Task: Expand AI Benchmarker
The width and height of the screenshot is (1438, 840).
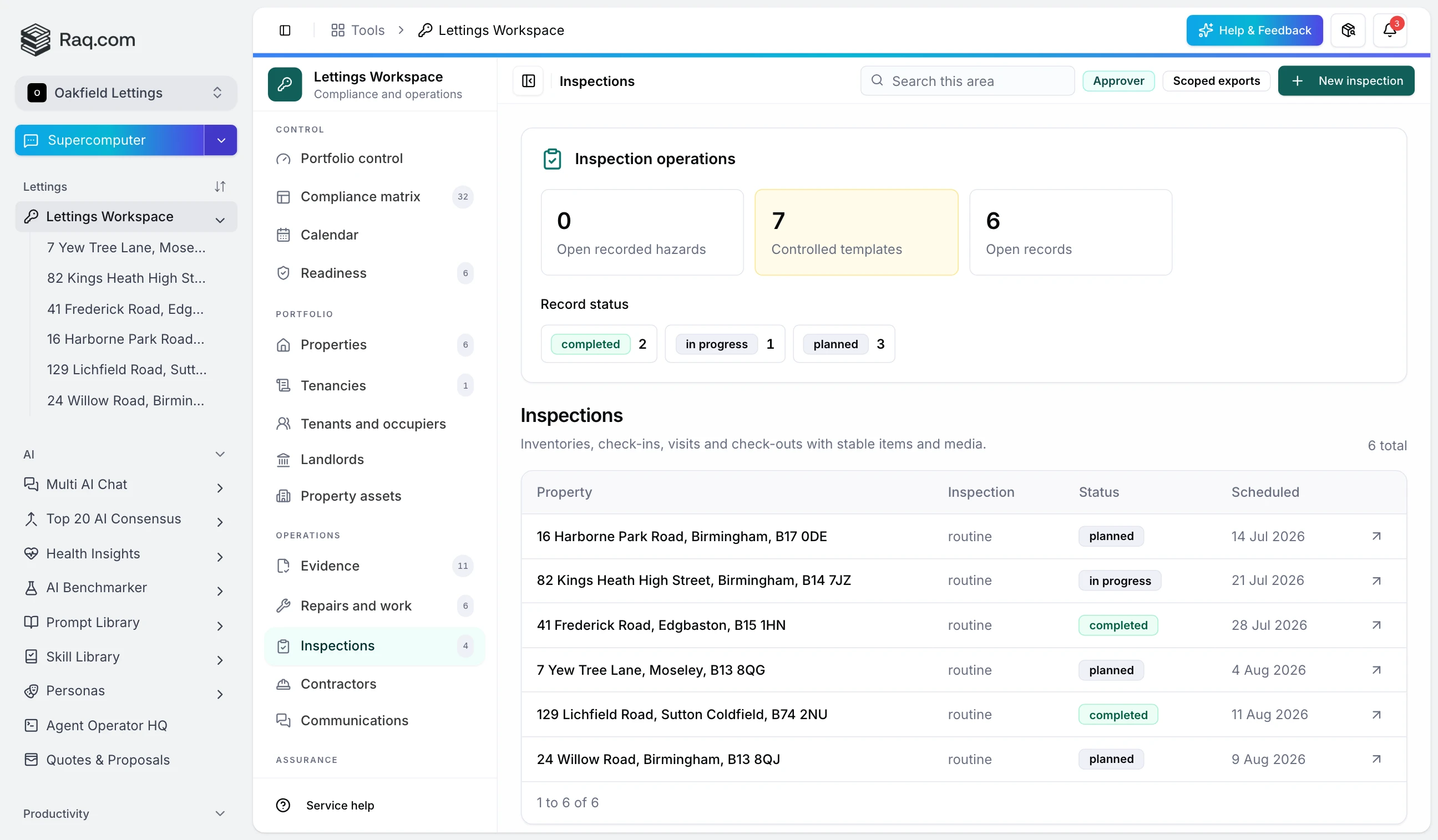Action: (x=220, y=592)
